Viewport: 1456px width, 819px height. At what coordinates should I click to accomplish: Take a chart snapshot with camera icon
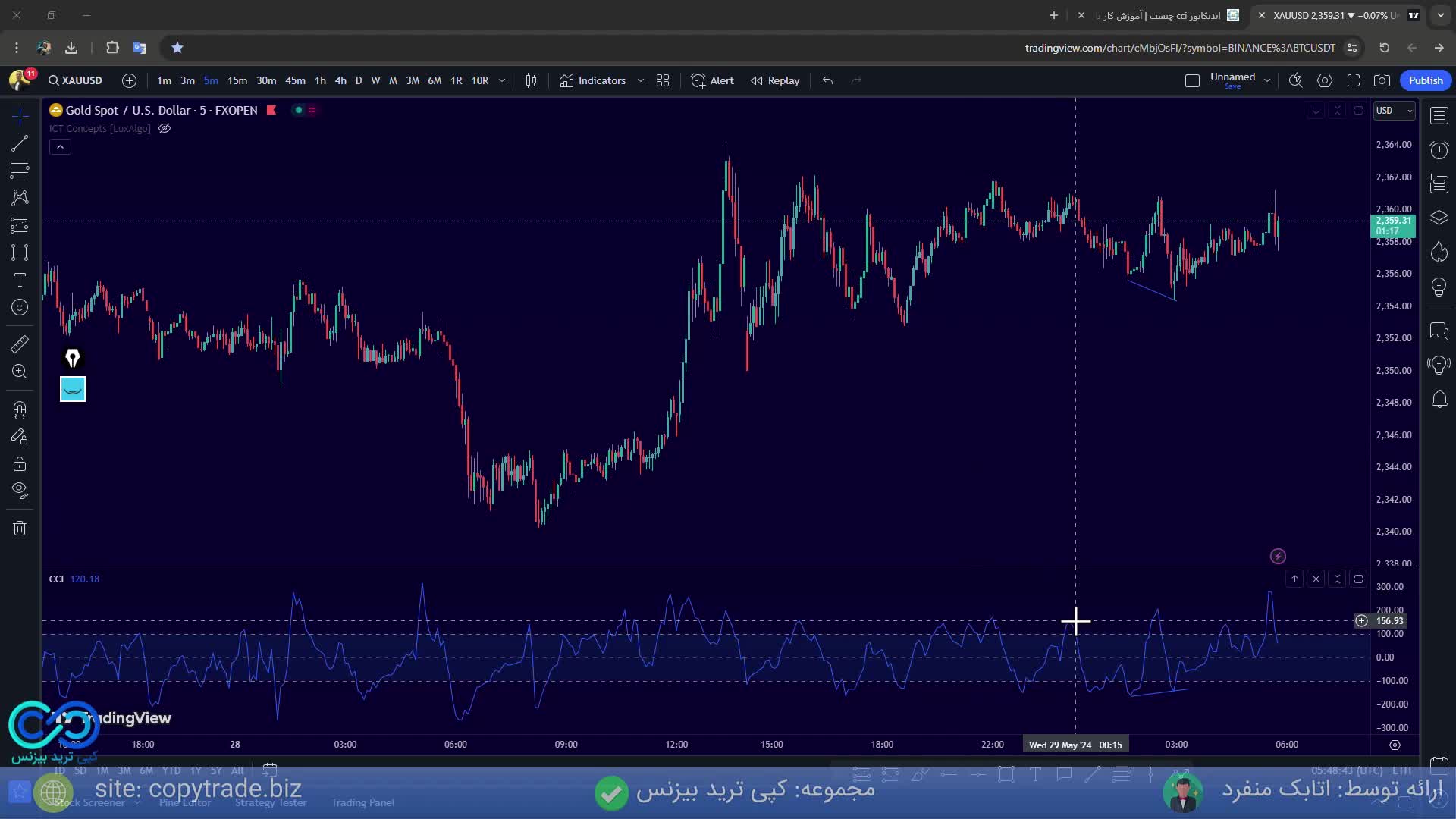(x=1382, y=80)
